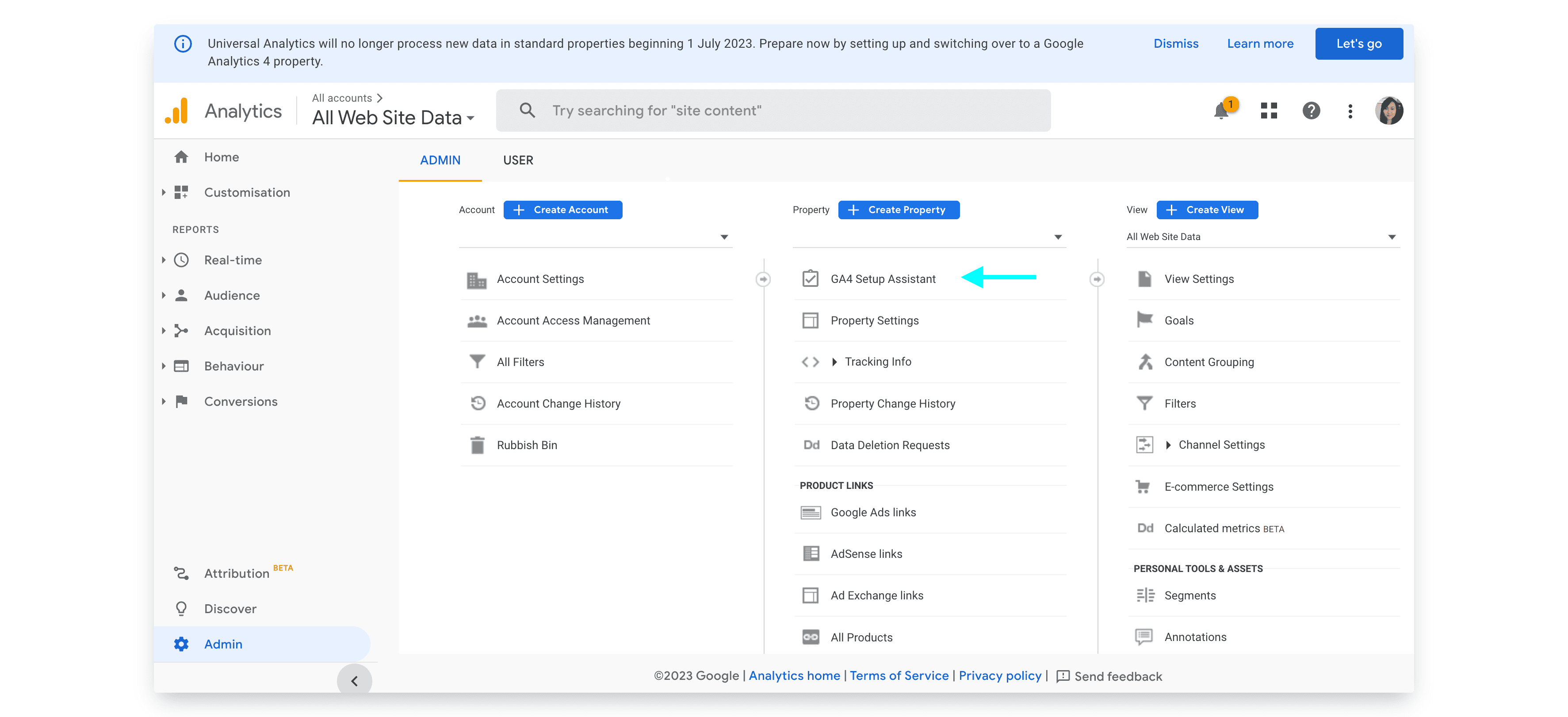This screenshot has width=1568, height=717.
Task: Open the three-dot more options menu
Action: tap(1350, 111)
